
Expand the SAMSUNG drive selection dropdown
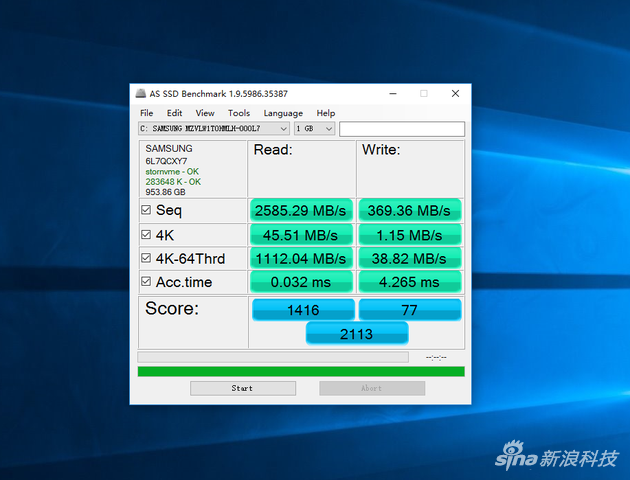pos(214,129)
